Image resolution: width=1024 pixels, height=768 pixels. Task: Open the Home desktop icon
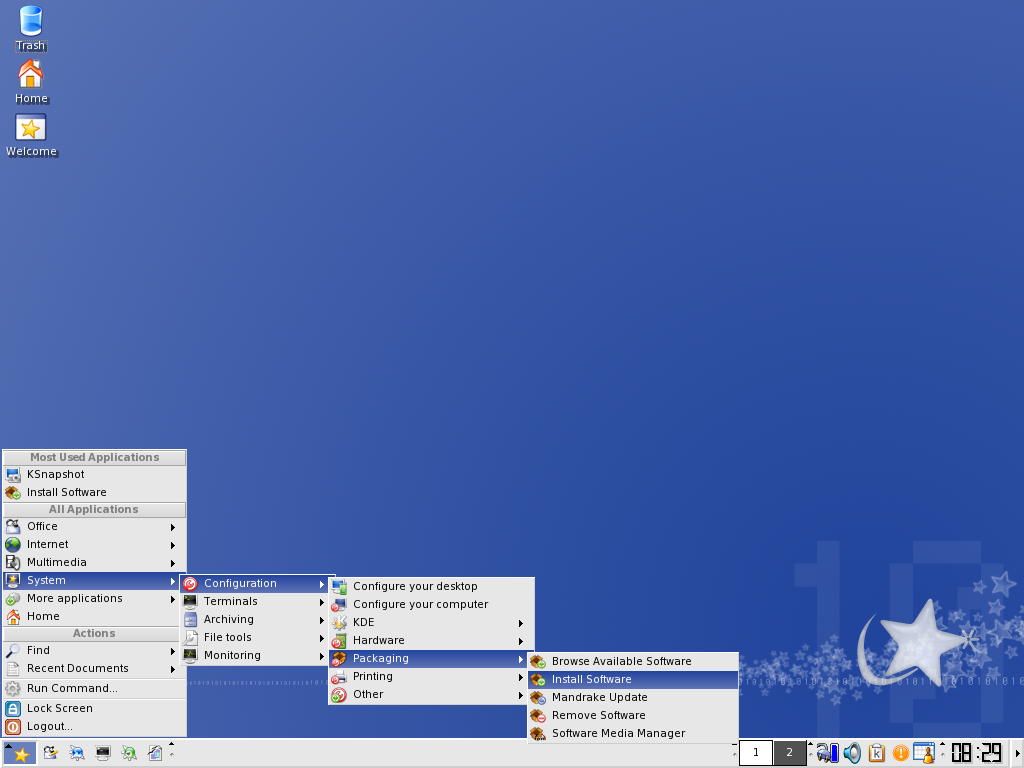[x=31, y=82]
